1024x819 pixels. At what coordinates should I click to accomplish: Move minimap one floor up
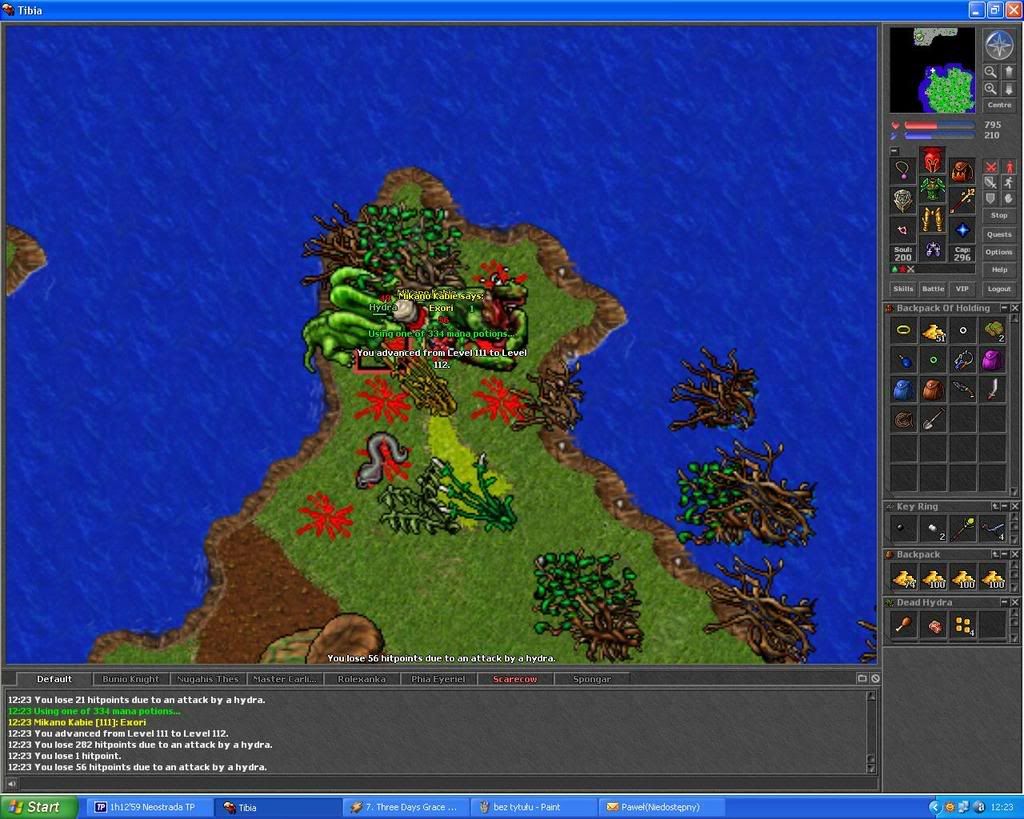coord(1008,72)
